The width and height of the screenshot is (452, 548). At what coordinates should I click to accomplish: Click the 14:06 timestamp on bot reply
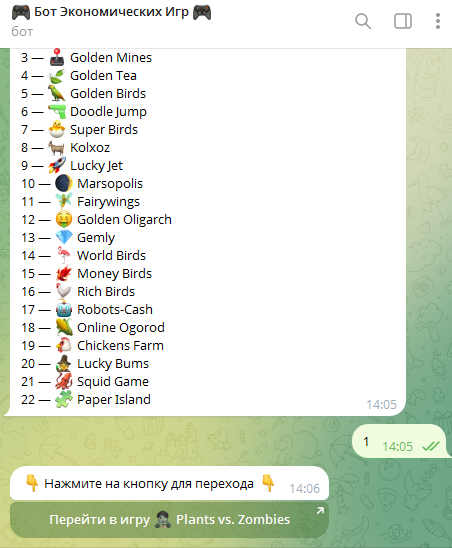click(304, 489)
